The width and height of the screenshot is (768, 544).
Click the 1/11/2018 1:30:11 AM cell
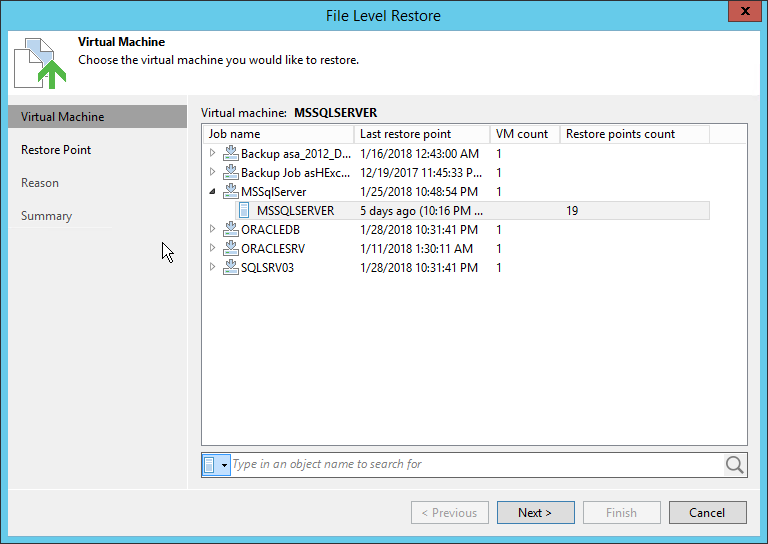click(x=416, y=249)
